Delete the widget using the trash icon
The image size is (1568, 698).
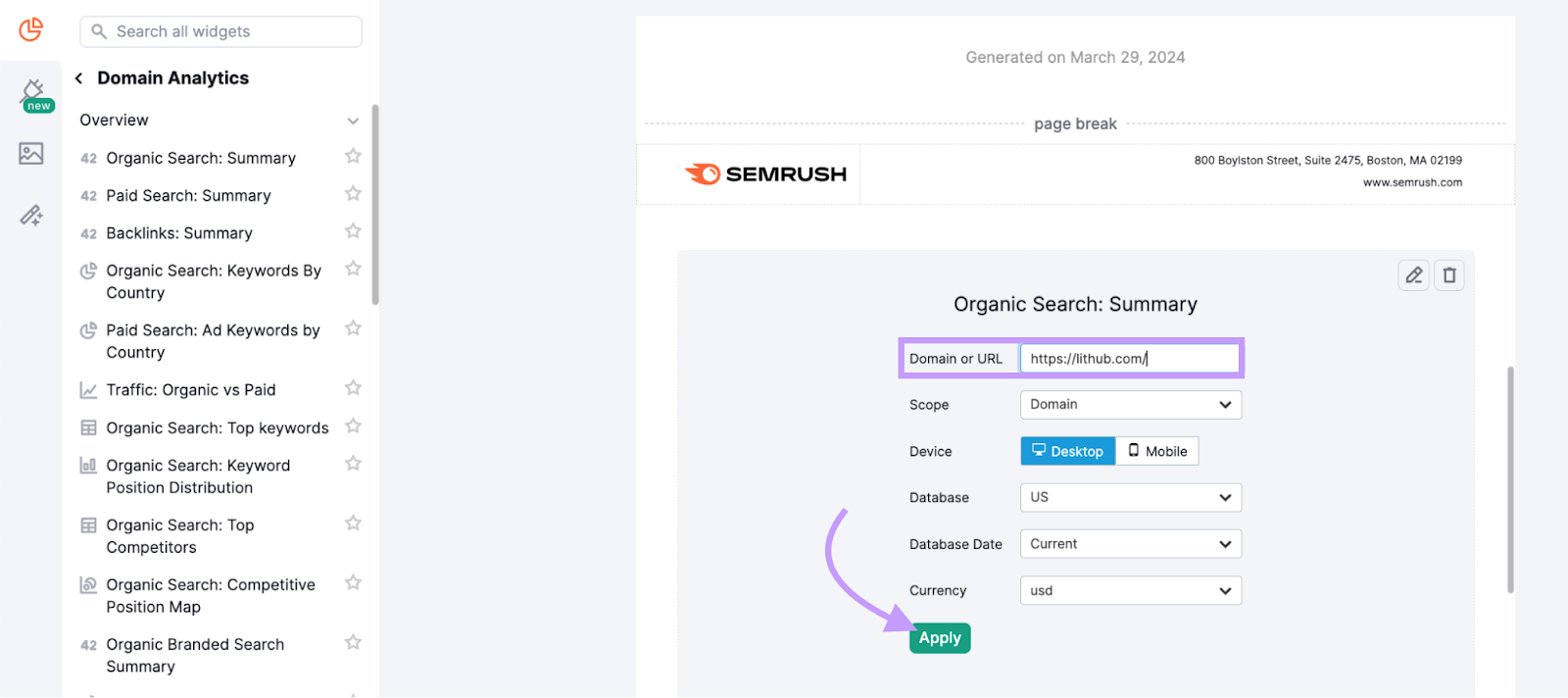1448,275
